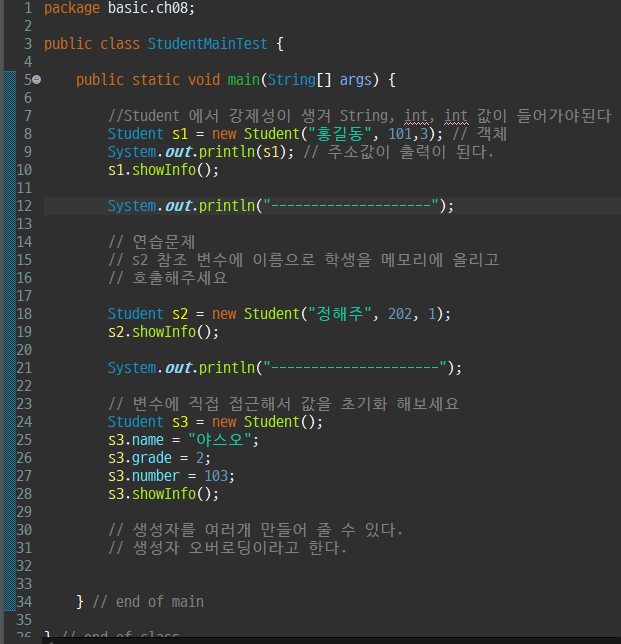Click number 101 on line 8

[400, 134]
